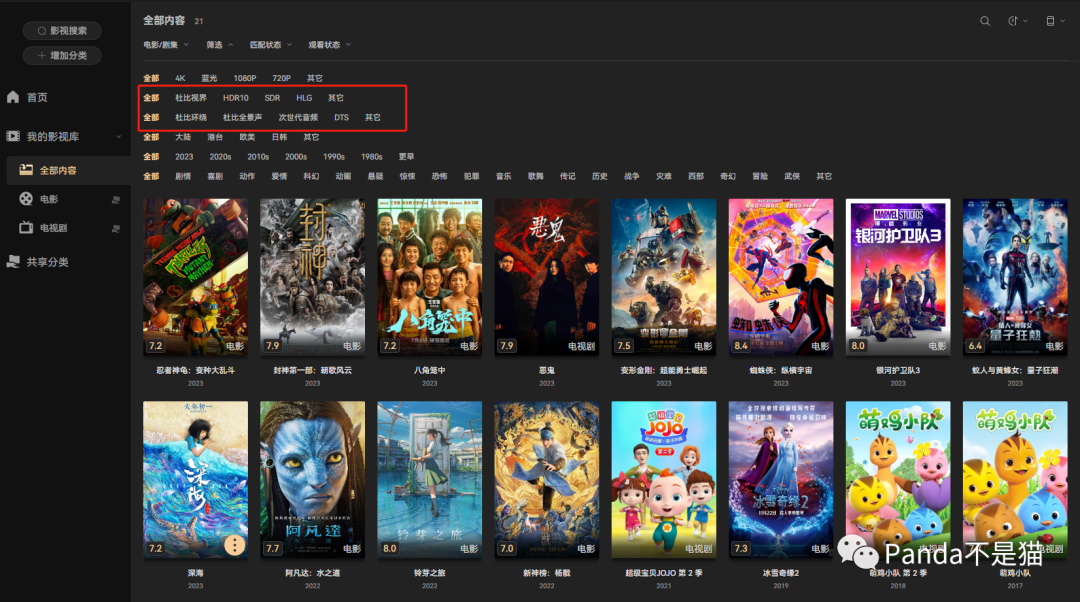The height and width of the screenshot is (602, 1080).
Task: Filter by region 大陆
Action: 183,137
